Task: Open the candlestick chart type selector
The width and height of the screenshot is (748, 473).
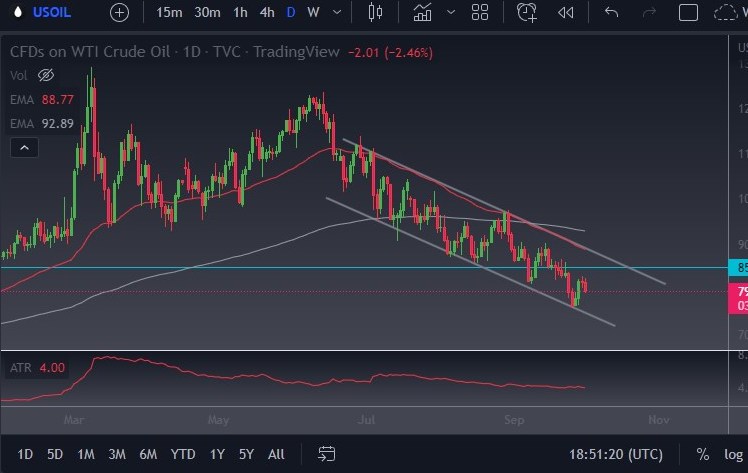Action: pos(376,13)
